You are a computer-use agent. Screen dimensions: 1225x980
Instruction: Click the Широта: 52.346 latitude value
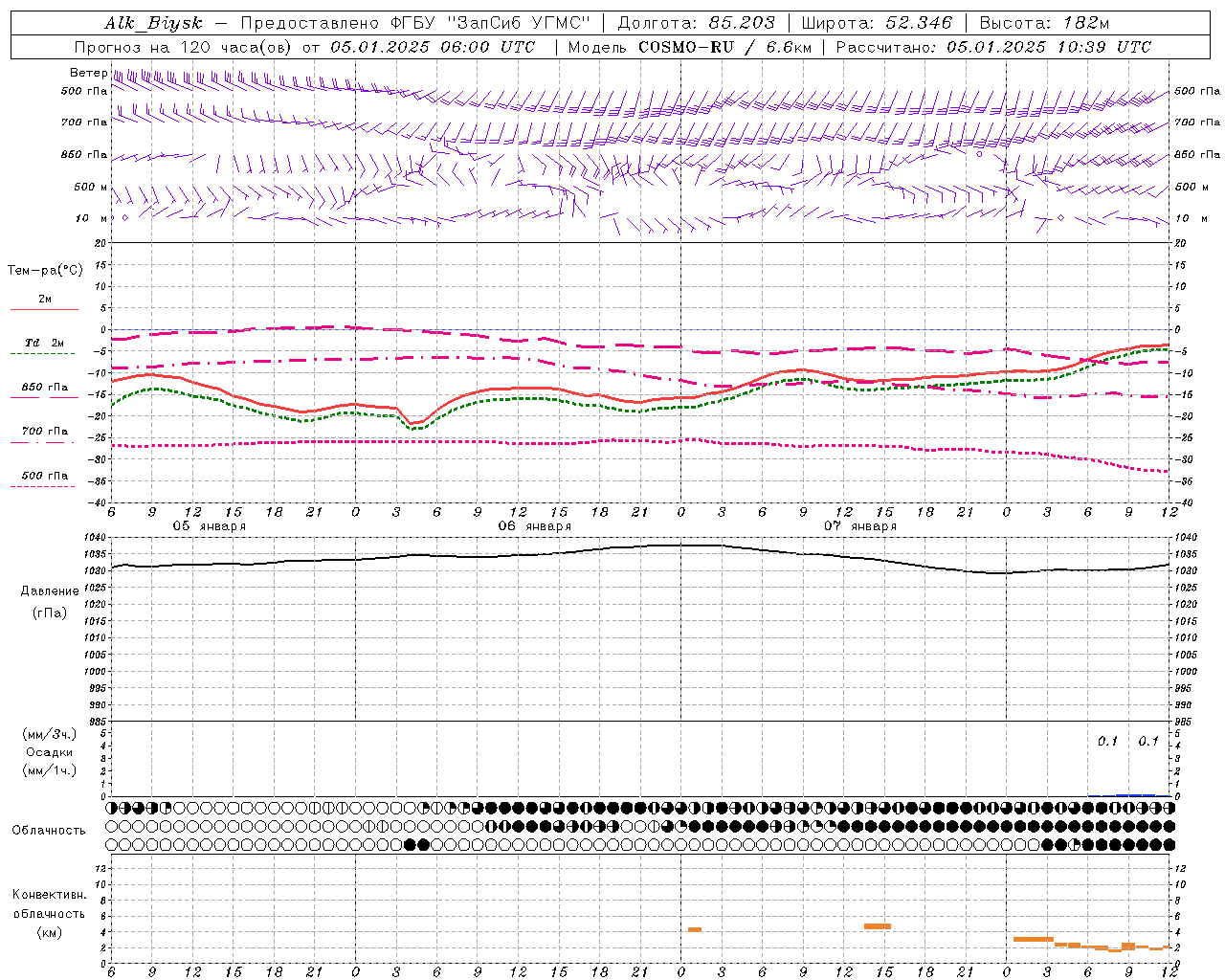tap(877, 23)
